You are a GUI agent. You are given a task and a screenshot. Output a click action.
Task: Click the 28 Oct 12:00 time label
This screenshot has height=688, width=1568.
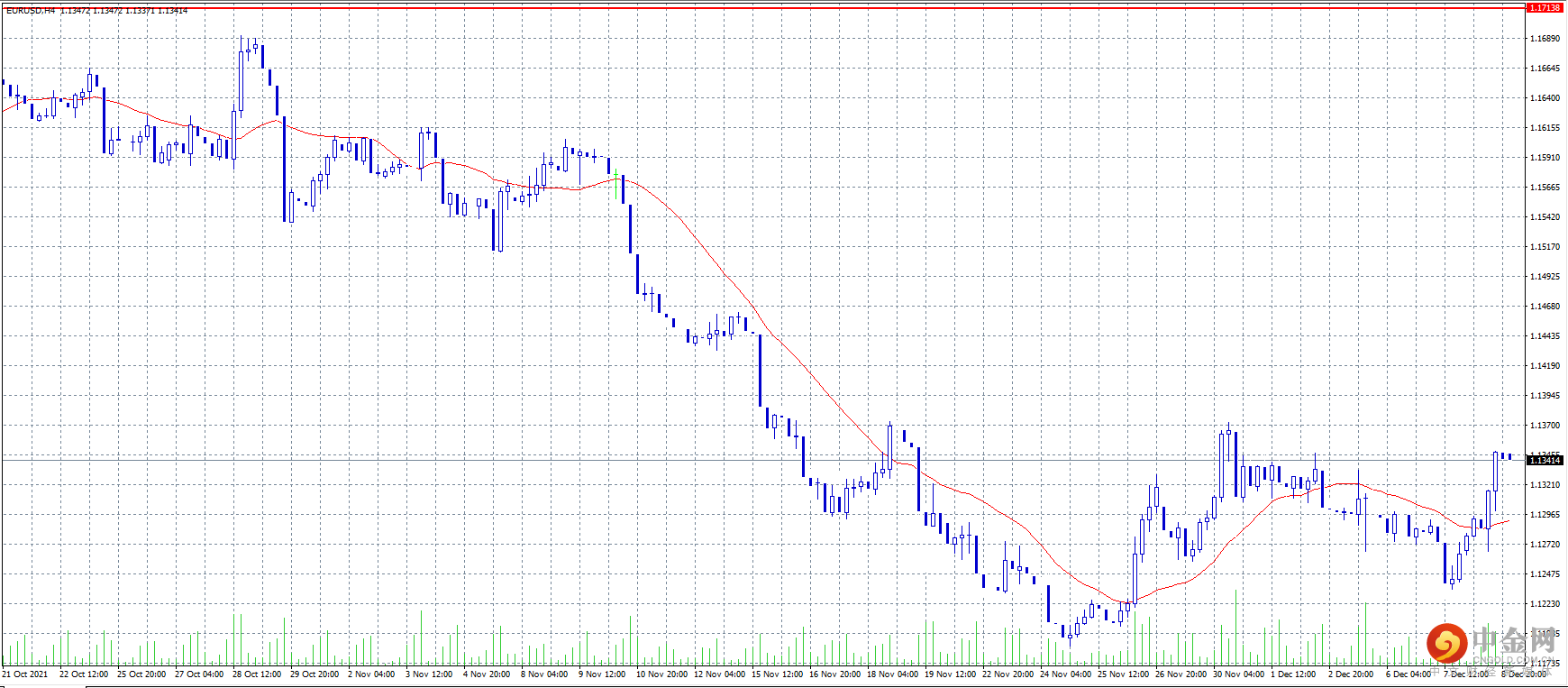click(257, 674)
